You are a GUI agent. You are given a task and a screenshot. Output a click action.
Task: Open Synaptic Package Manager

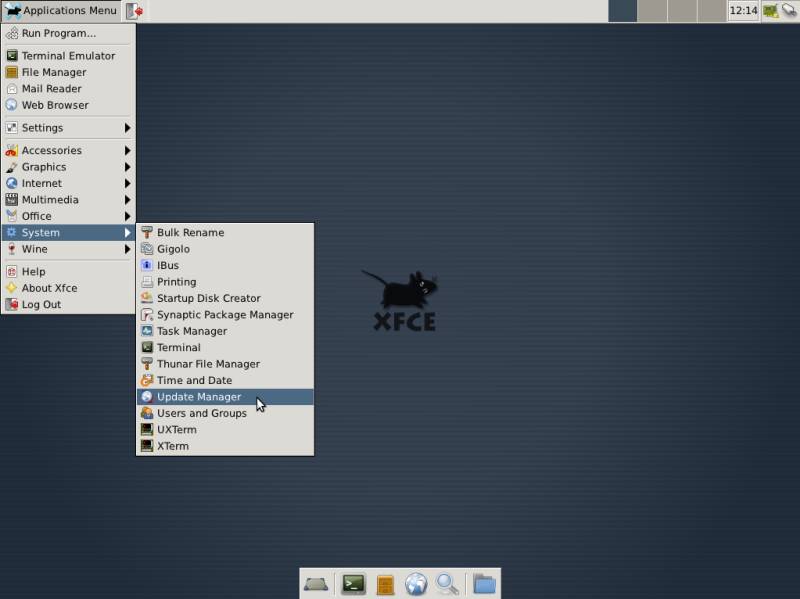coord(225,315)
